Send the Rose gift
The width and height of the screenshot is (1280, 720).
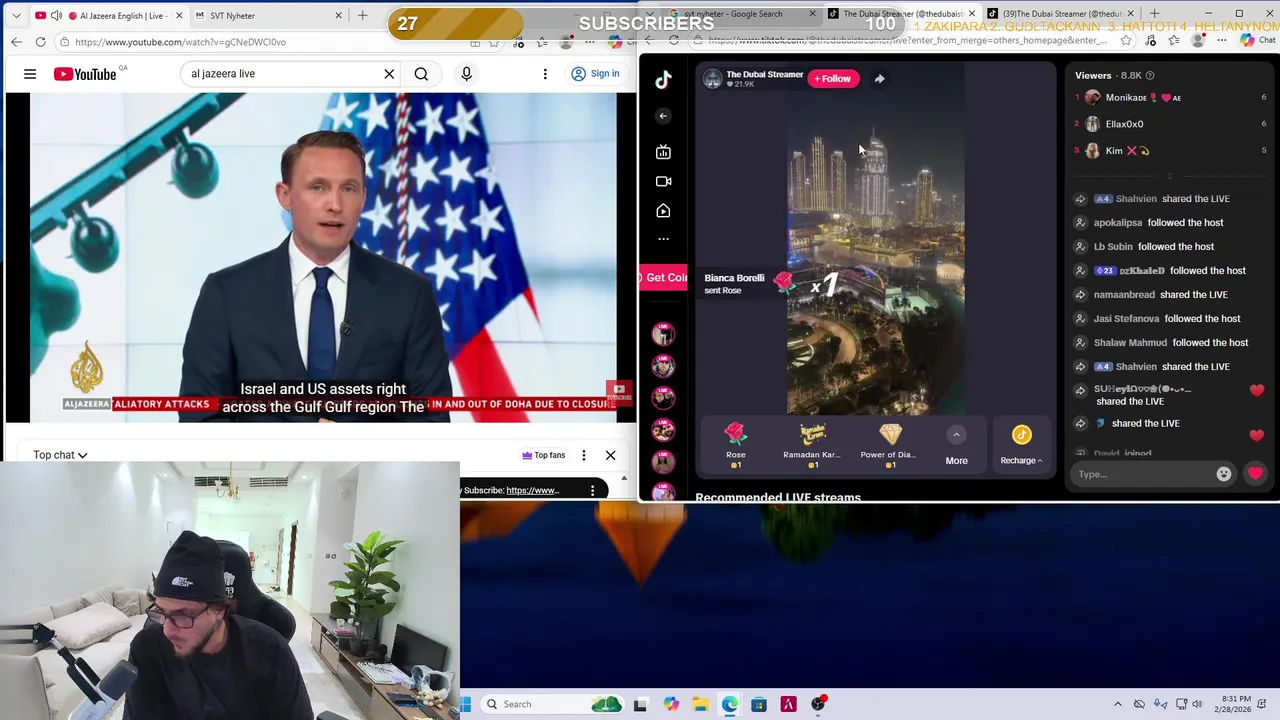tap(736, 444)
